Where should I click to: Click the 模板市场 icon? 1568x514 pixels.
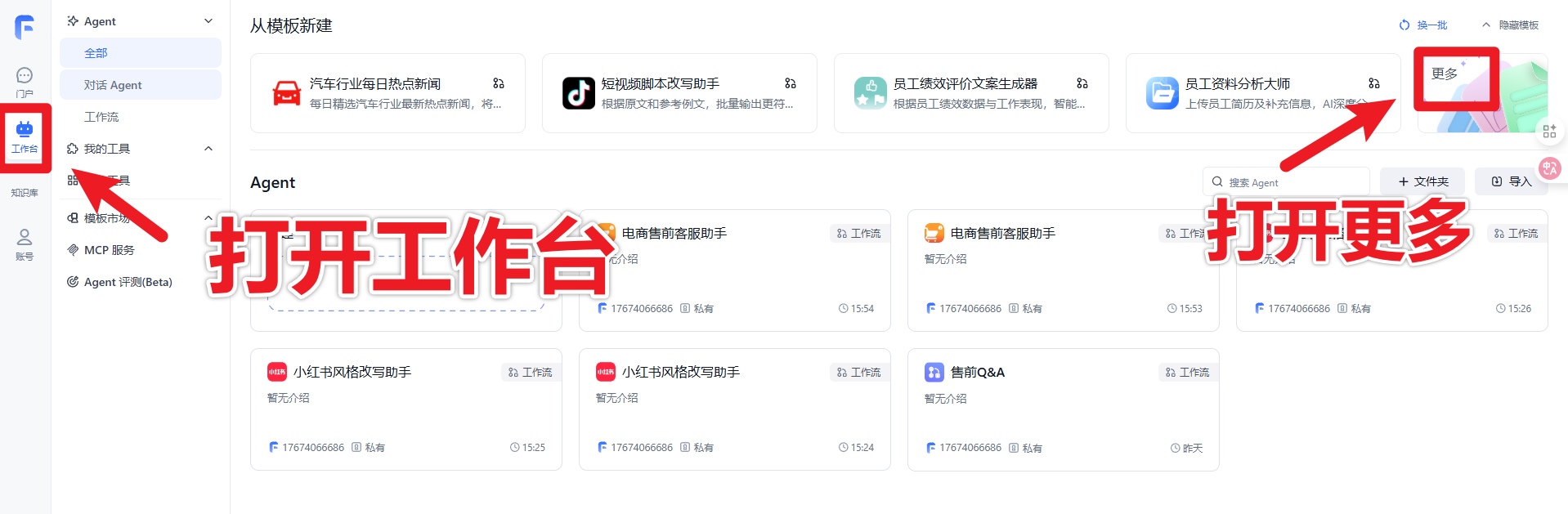click(73, 218)
